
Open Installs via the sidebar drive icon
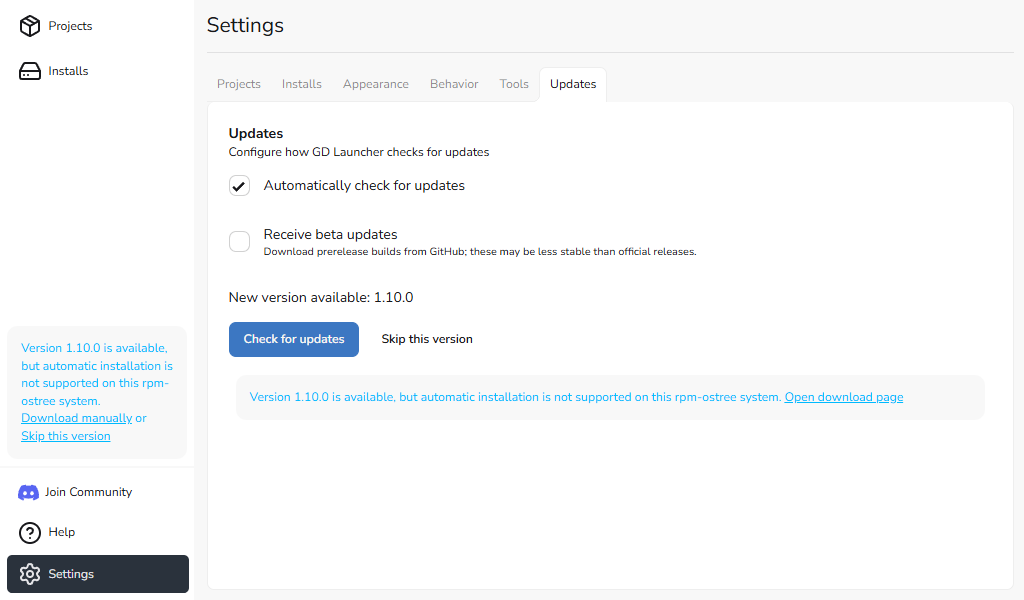point(30,71)
